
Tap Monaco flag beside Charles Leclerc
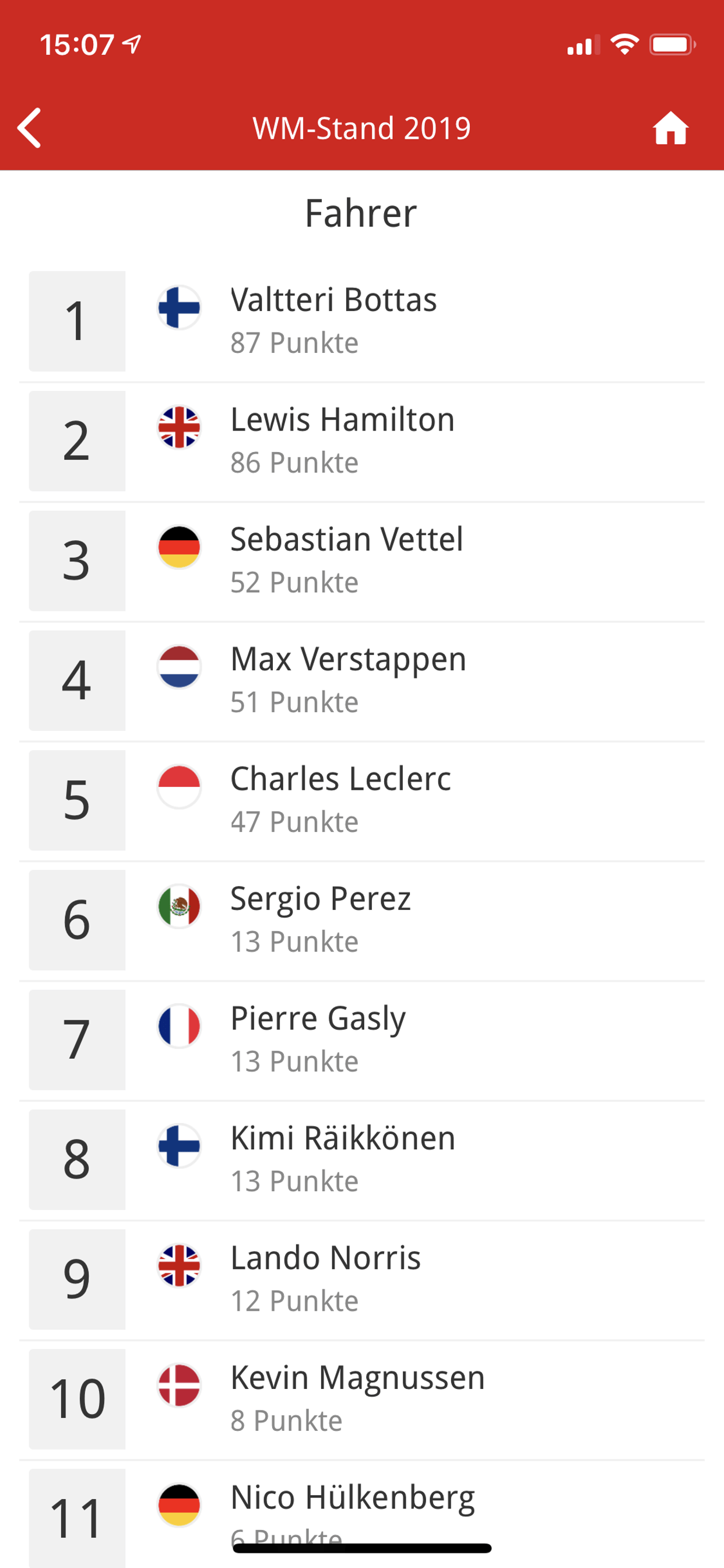pos(179,786)
